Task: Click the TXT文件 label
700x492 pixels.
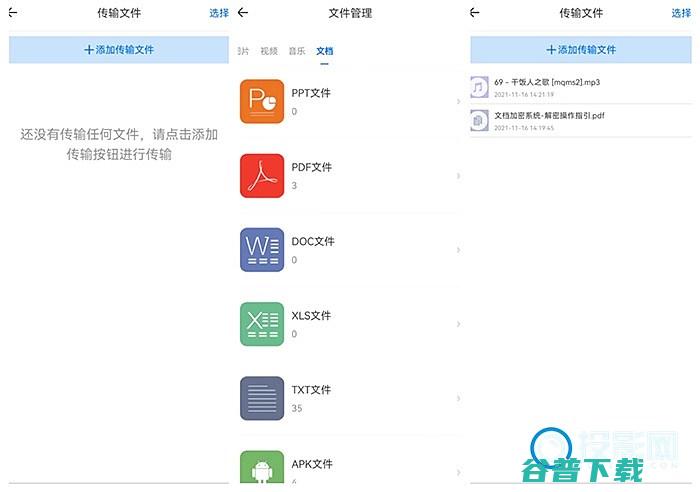Action: coord(311,389)
